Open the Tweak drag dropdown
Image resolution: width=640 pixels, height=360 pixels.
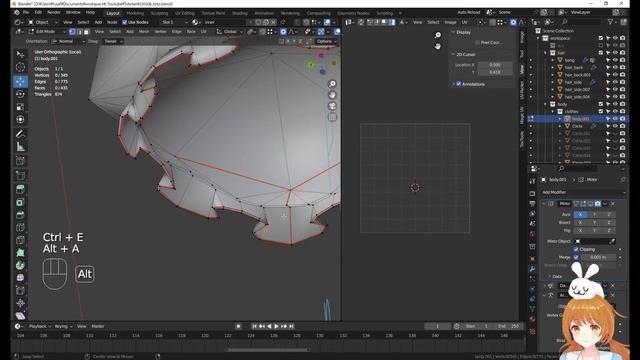tap(113, 41)
